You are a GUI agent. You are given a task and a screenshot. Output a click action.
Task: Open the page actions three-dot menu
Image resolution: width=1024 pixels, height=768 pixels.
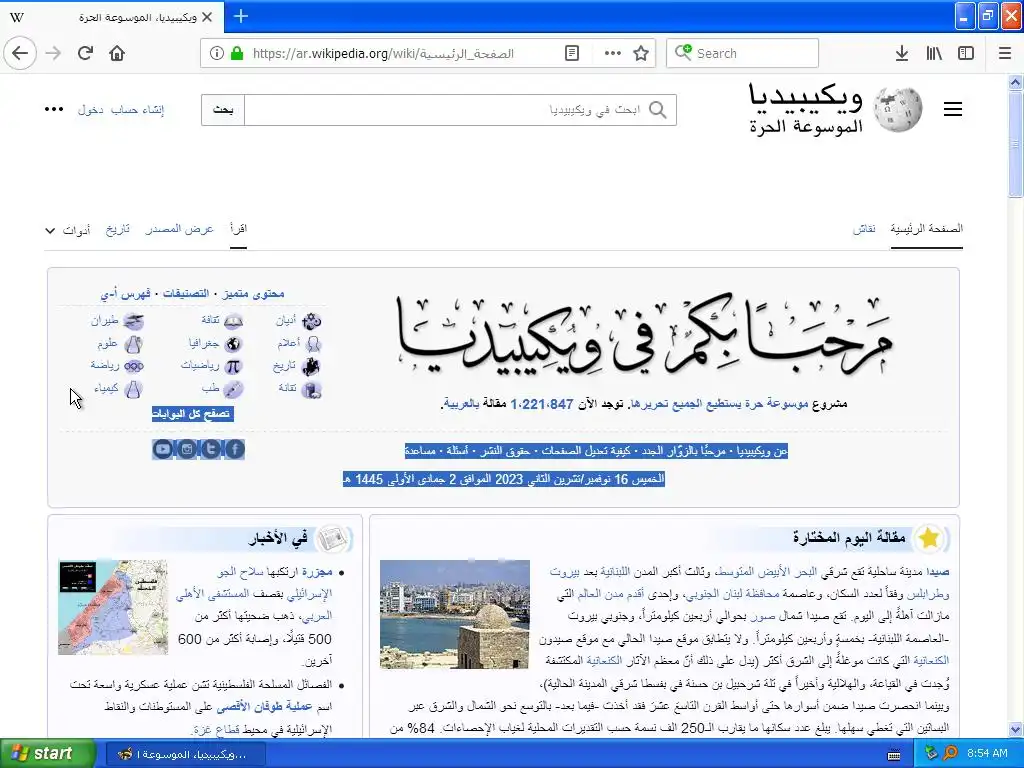[612, 53]
